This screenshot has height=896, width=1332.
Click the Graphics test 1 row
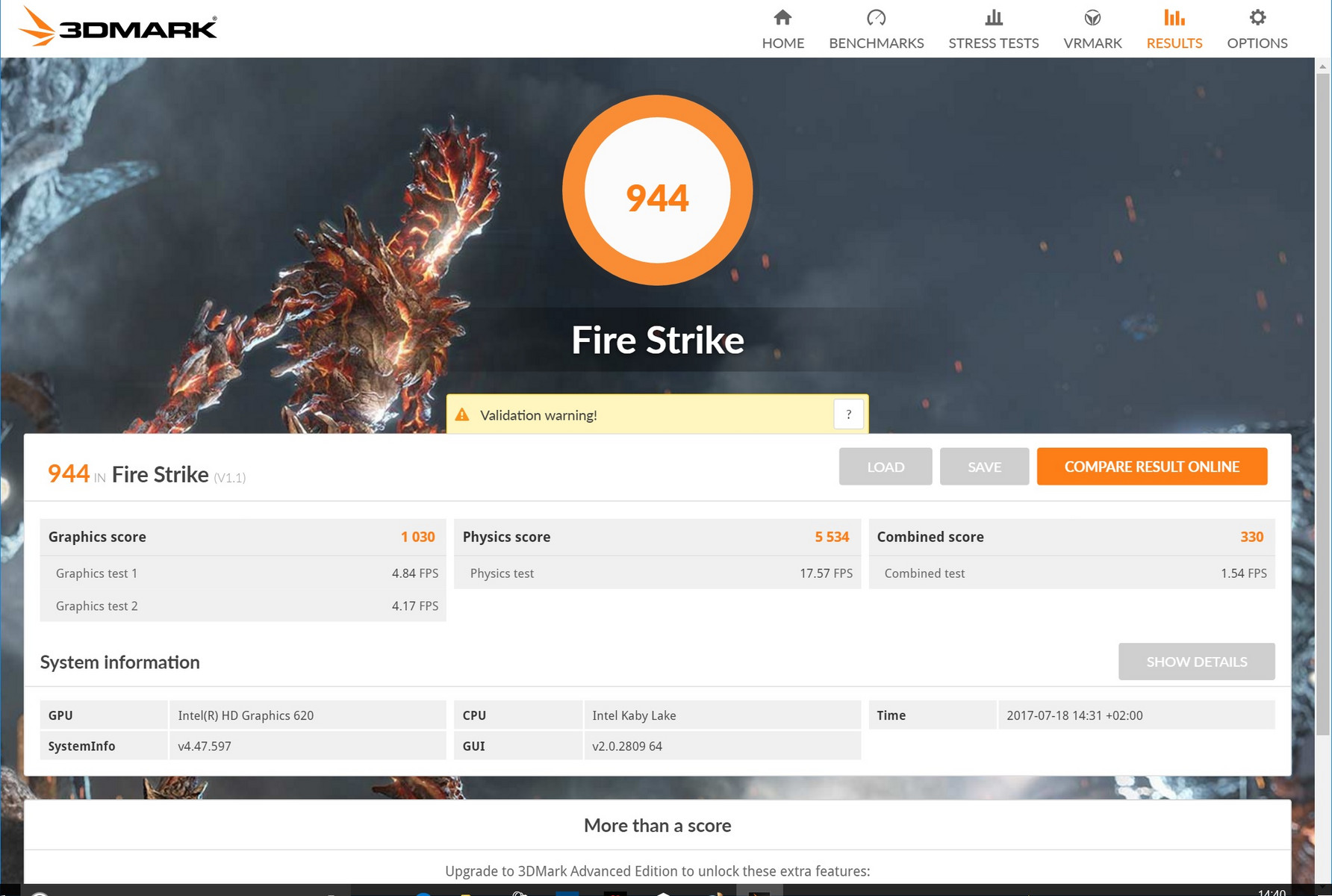(x=243, y=573)
